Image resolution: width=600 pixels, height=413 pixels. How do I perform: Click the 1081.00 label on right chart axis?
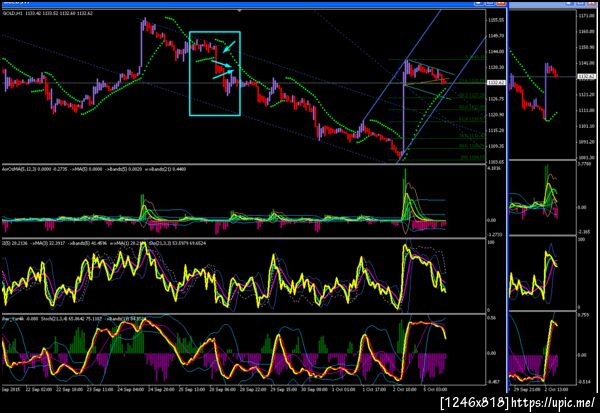coord(587,157)
